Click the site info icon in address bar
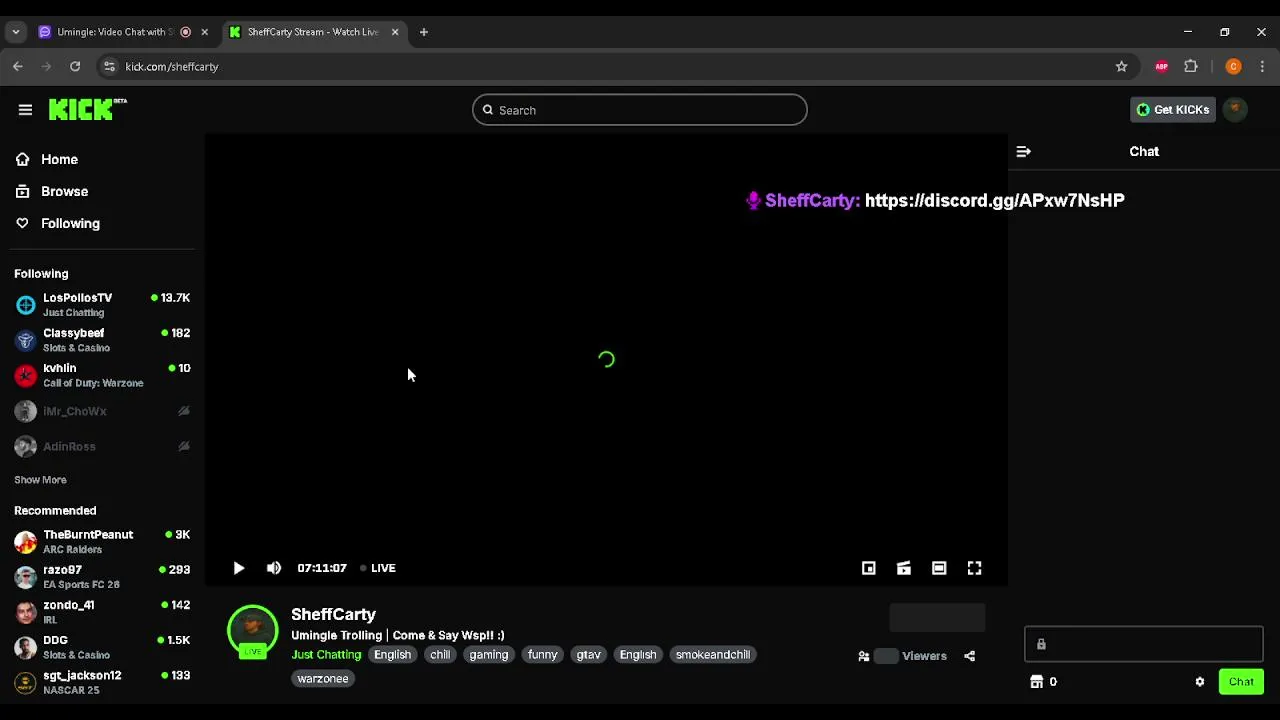Image resolution: width=1280 pixels, height=720 pixels. [110, 66]
